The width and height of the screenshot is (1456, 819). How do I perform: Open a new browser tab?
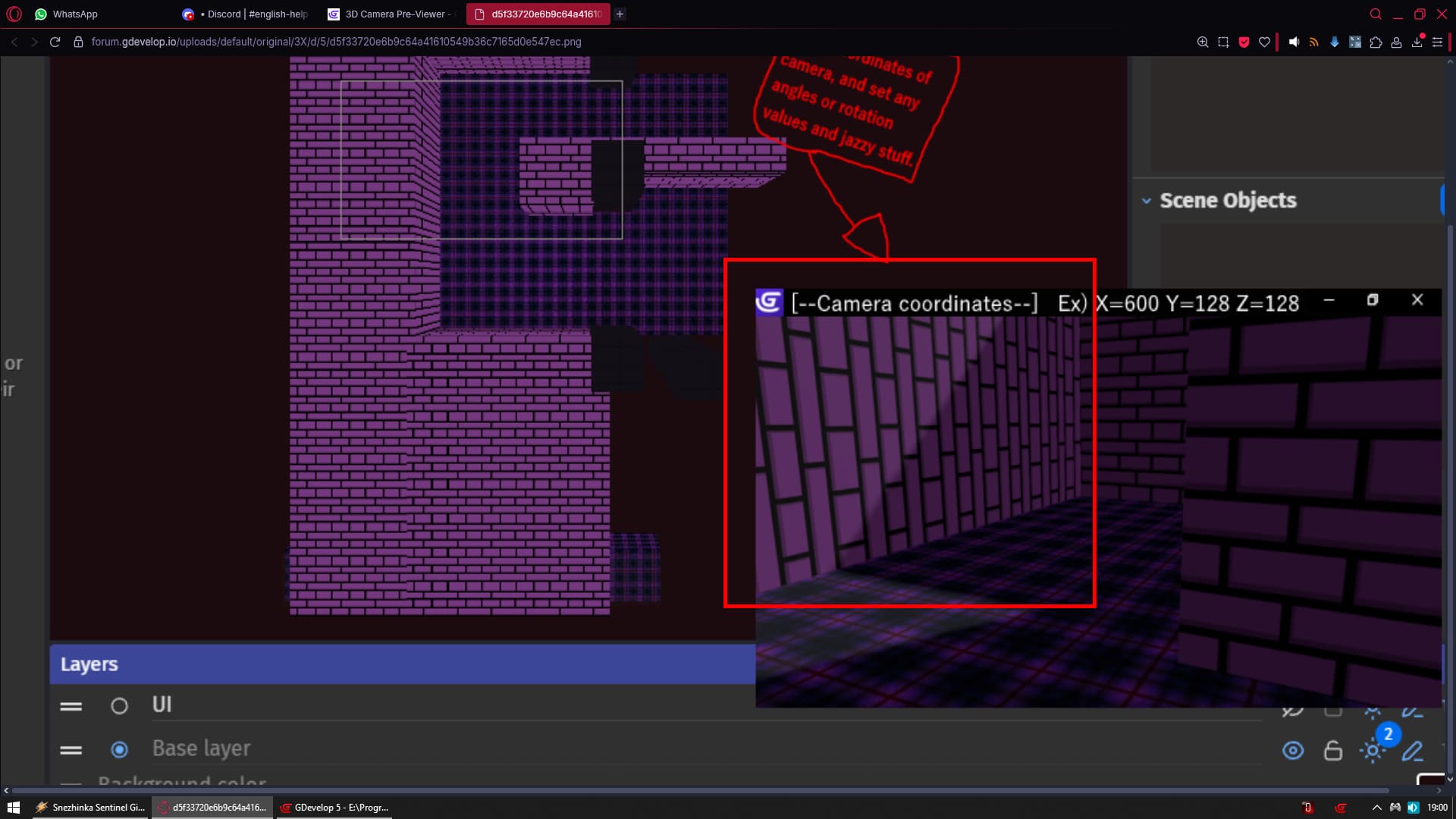[x=620, y=14]
